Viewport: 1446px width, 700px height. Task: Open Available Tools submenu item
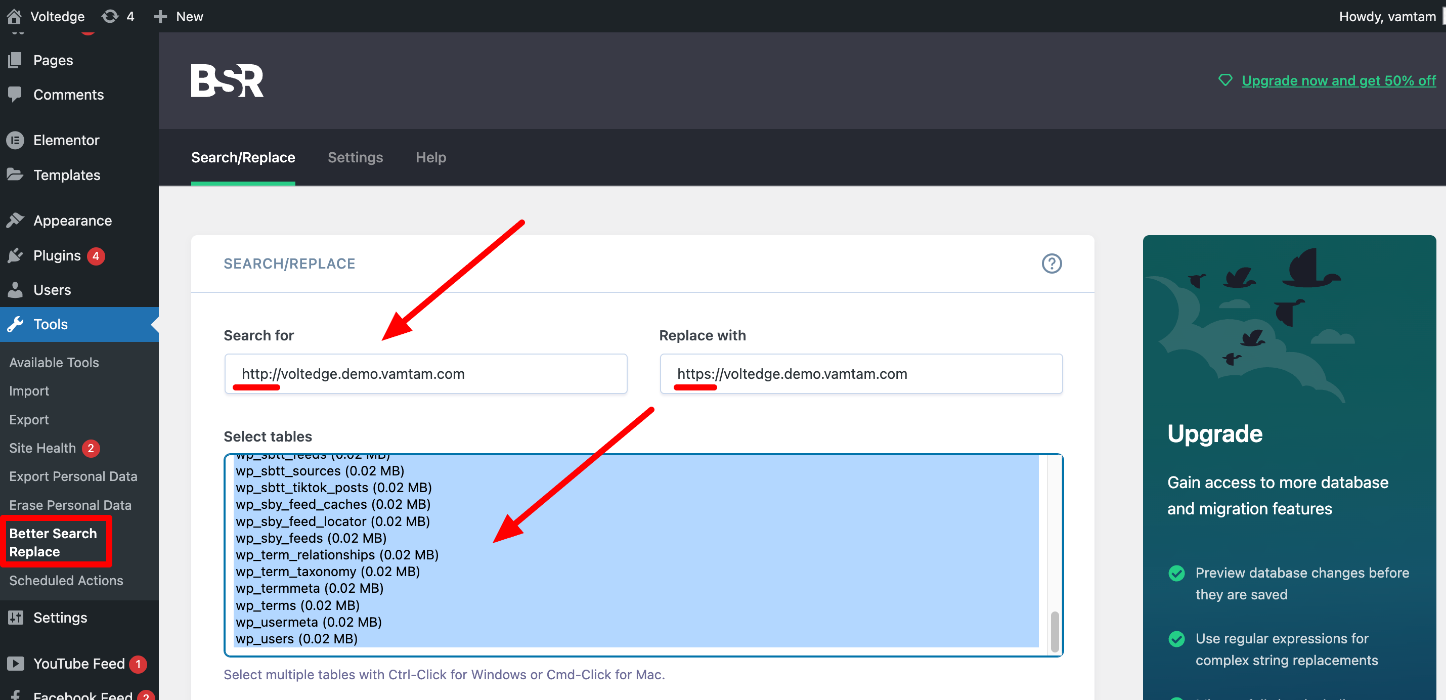tap(54, 363)
